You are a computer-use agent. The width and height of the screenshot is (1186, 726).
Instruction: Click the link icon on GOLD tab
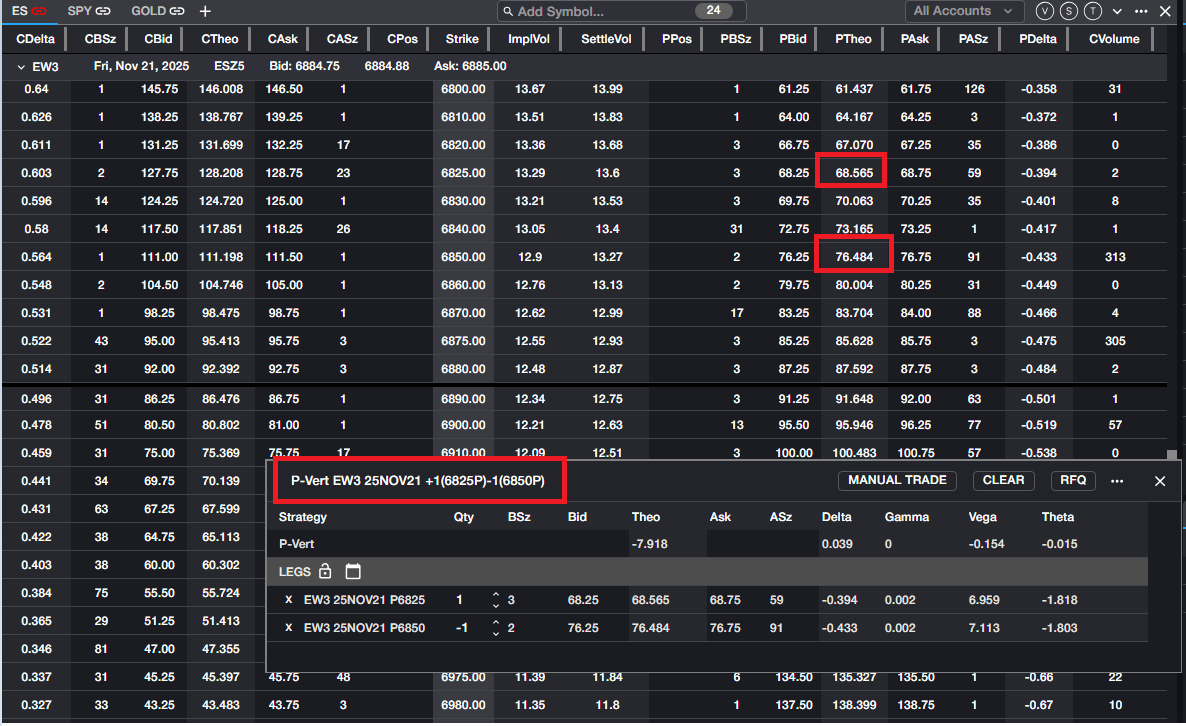click(177, 11)
